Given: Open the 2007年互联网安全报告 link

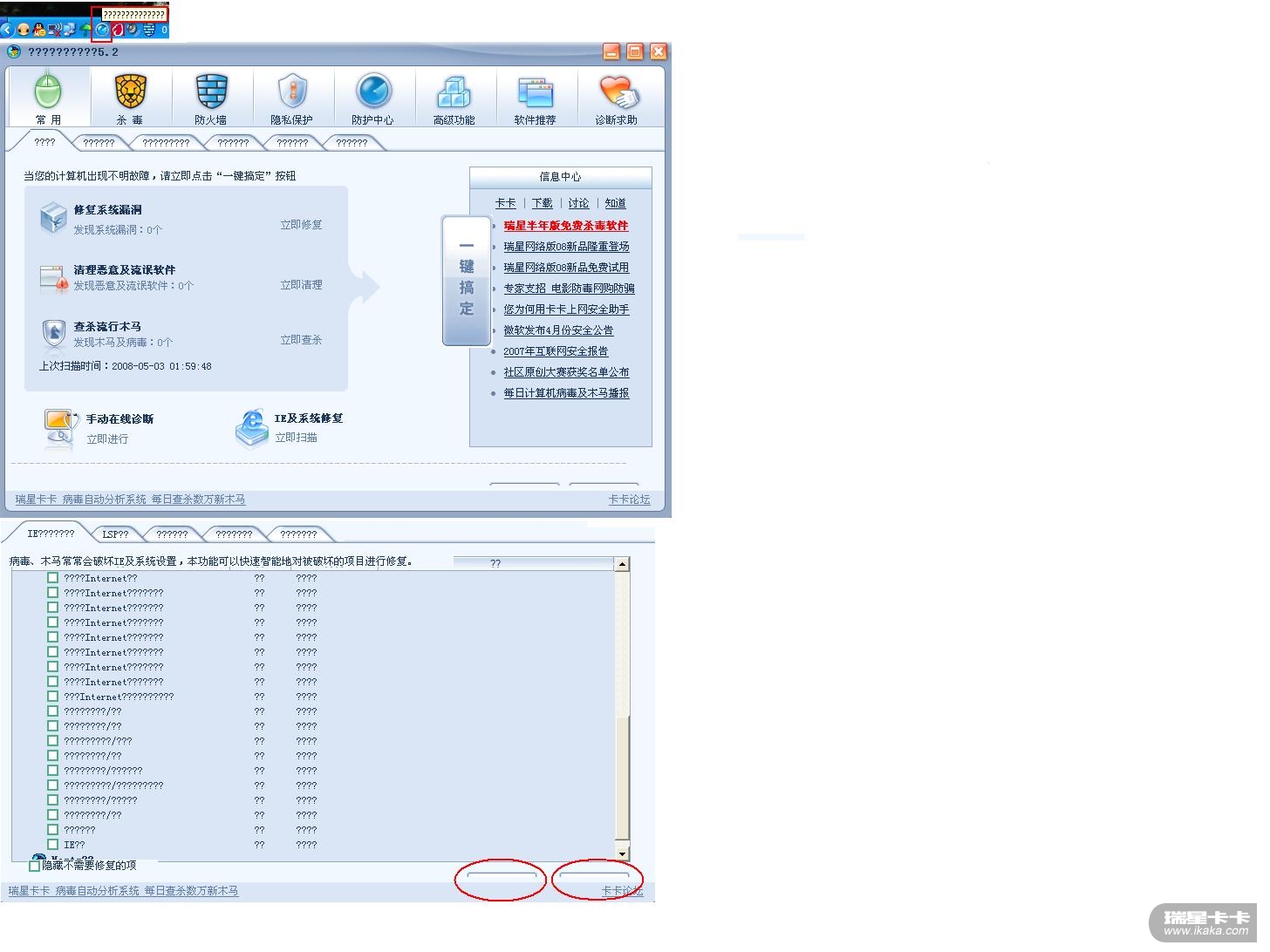Looking at the screenshot, I should pyautogui.click(x=556, y=351).
